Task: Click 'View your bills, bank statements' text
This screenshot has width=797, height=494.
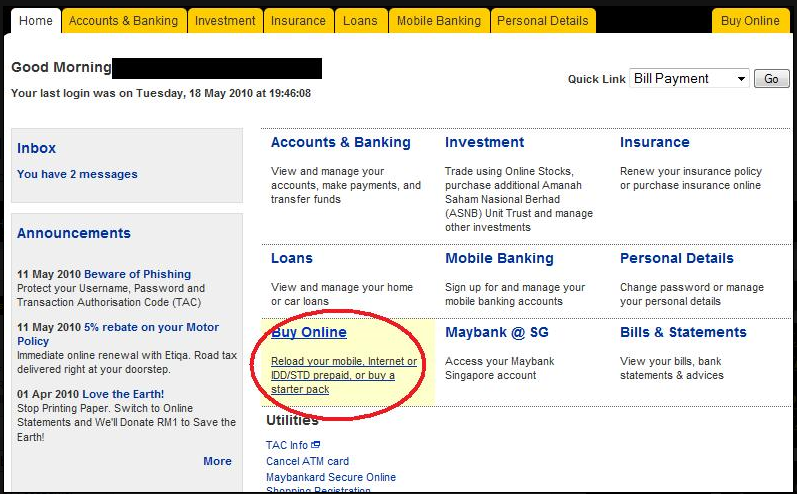Action: 671,368
